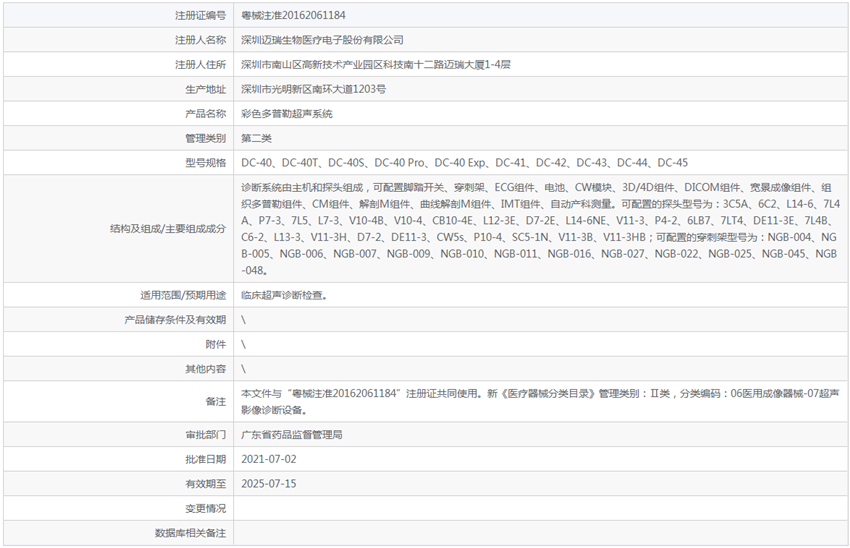Click the label 审批部门

[x=205, y=435]
